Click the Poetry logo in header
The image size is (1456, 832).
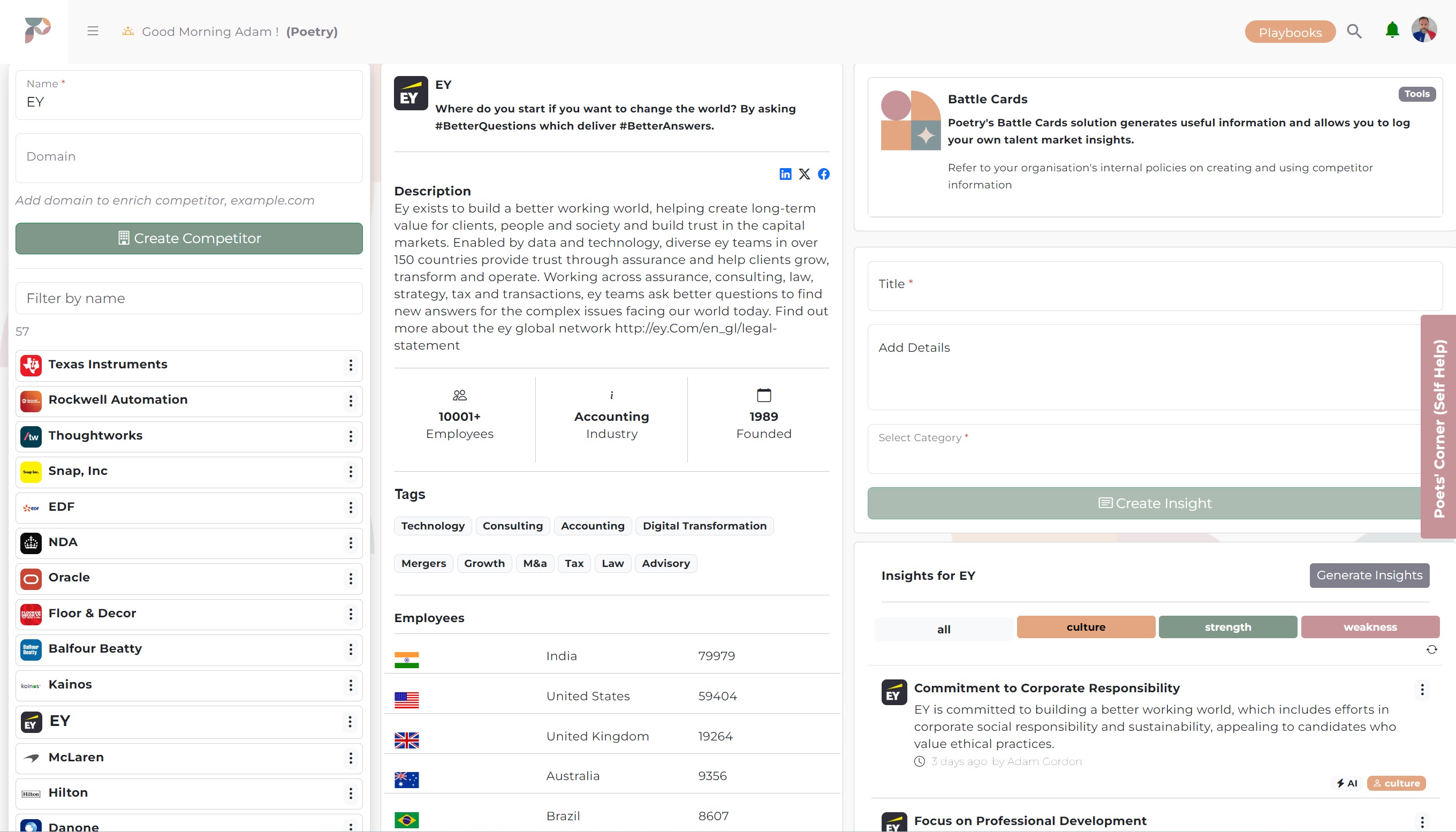pos(37,31)
